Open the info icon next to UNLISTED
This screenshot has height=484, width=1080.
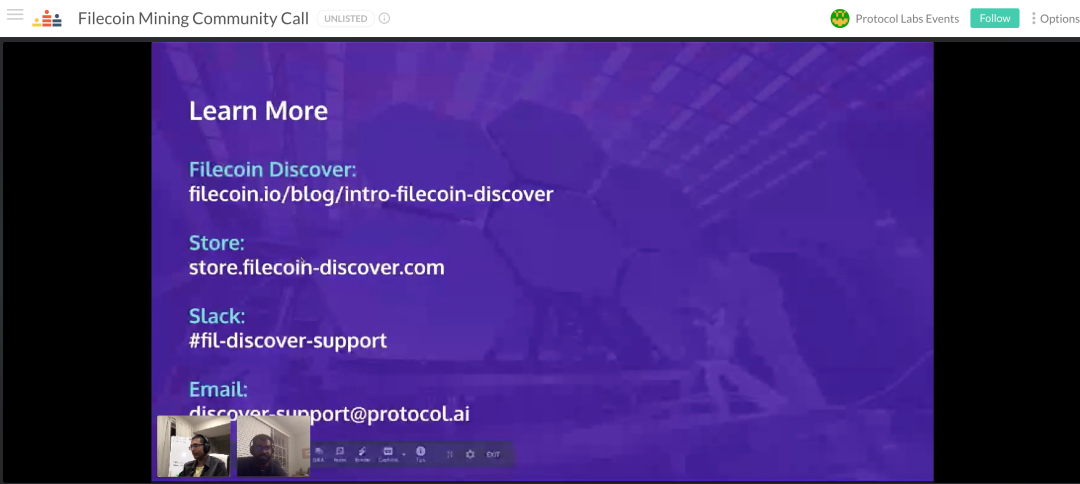[x=384, y=19]
